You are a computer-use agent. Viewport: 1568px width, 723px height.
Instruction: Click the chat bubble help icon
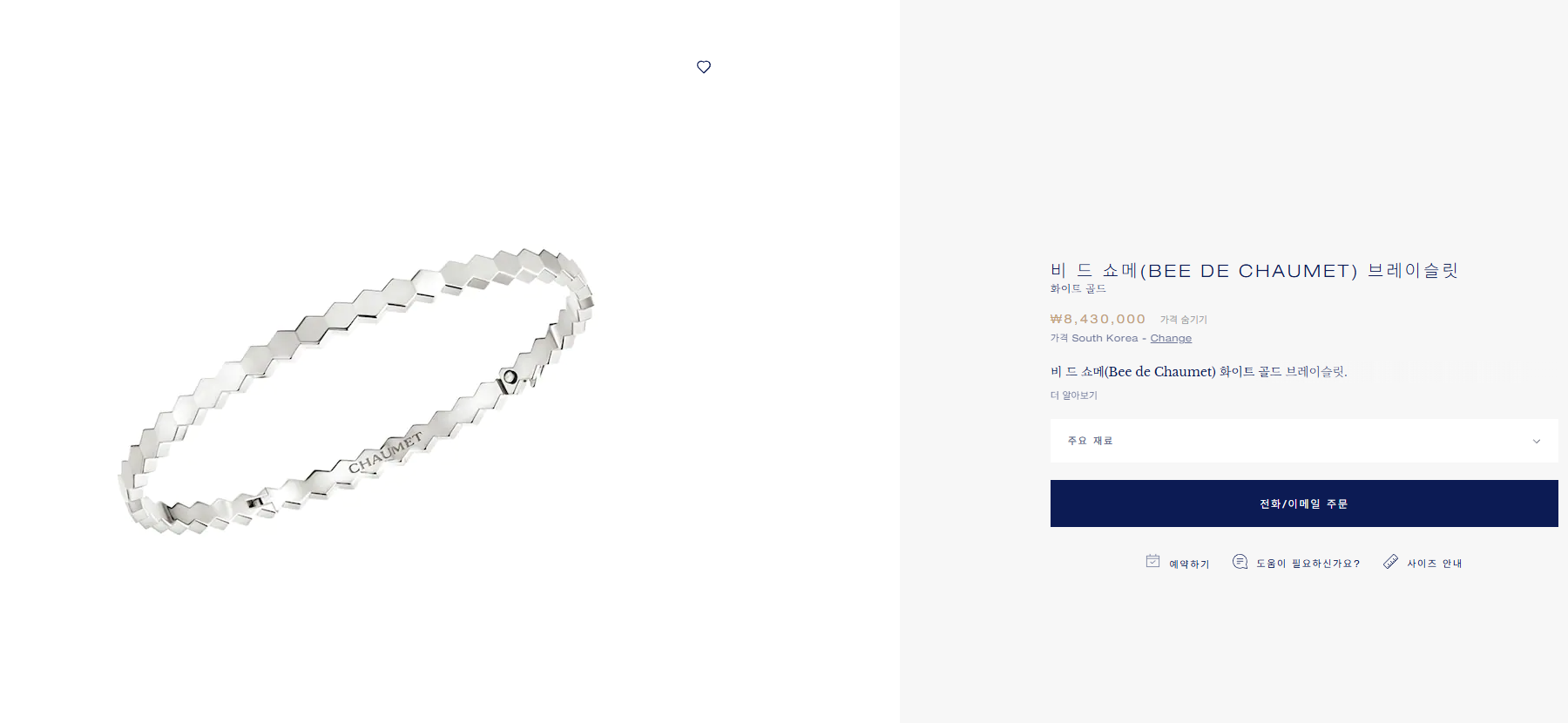point(1240,562)
